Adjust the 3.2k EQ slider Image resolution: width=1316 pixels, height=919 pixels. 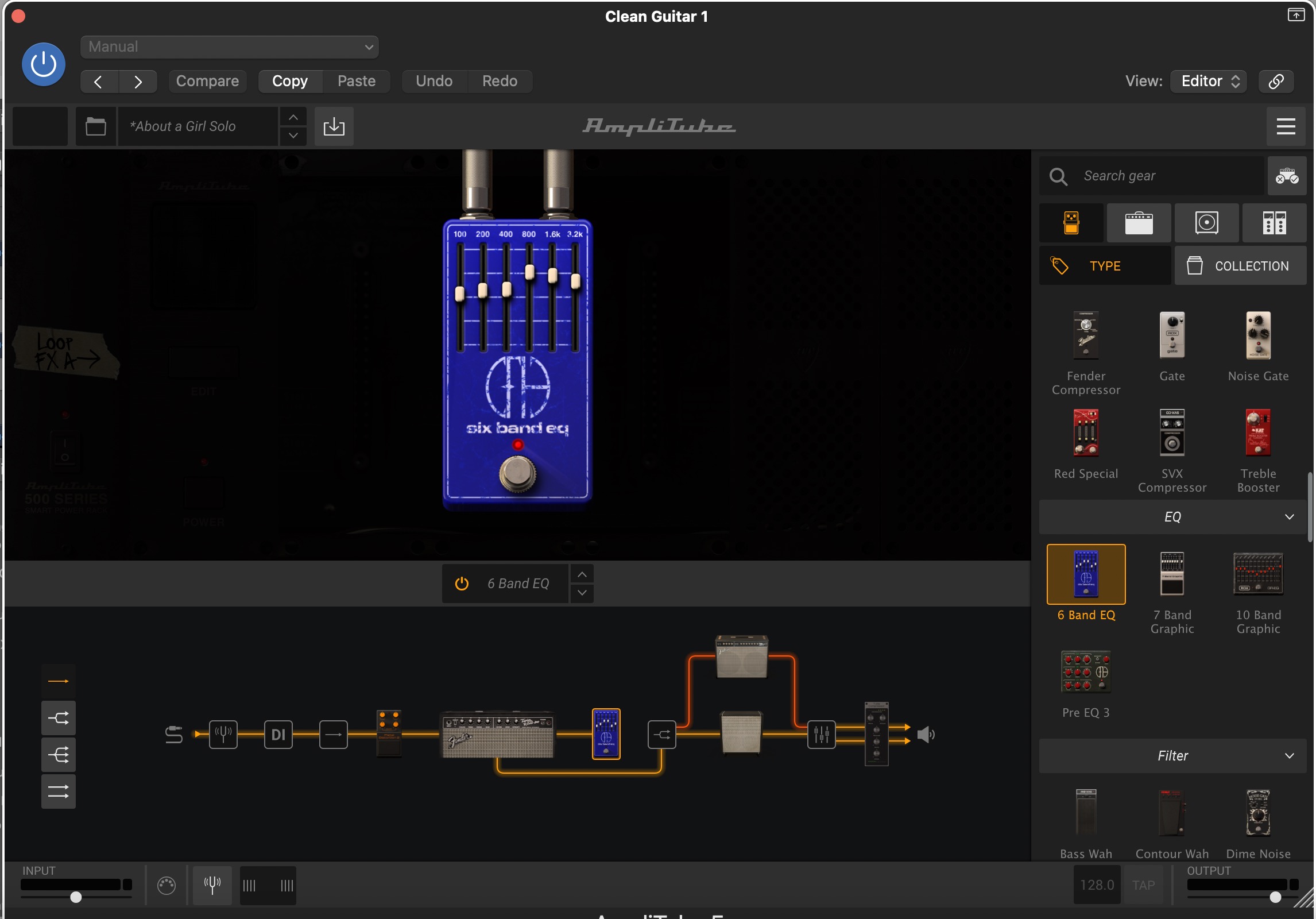tap(575, 281)
